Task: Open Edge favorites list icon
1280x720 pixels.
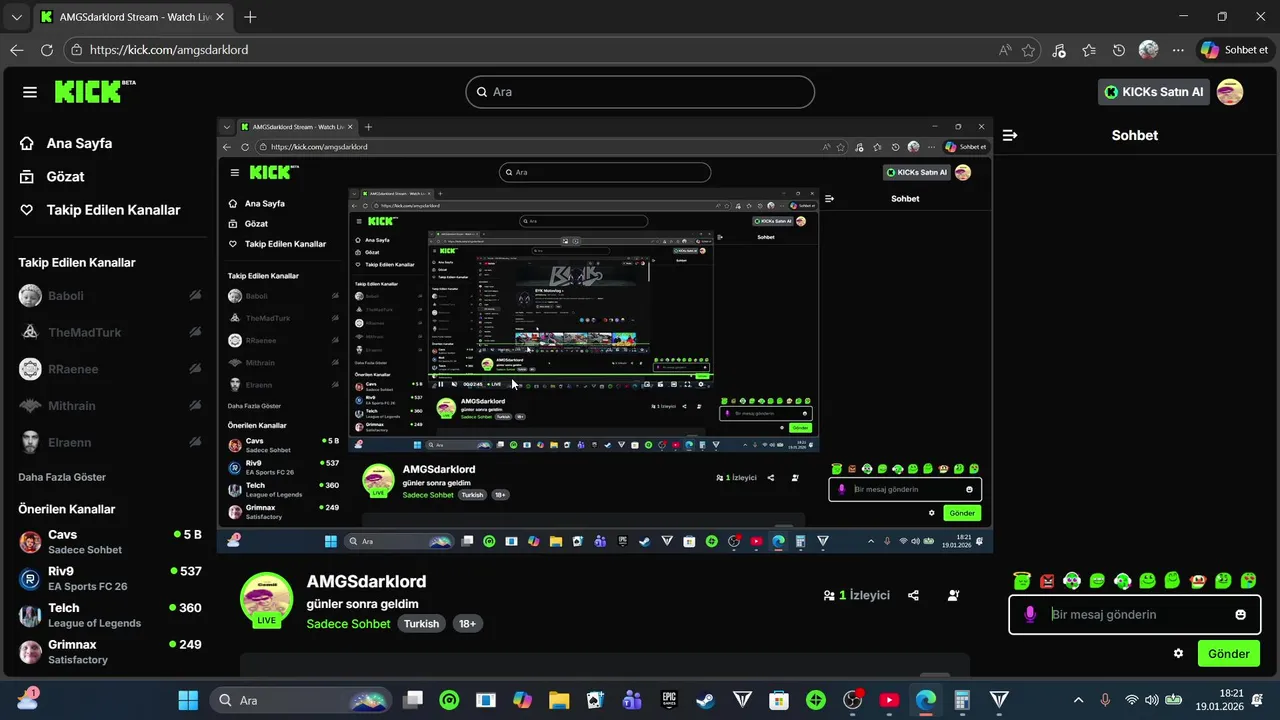Action: 1089,50
